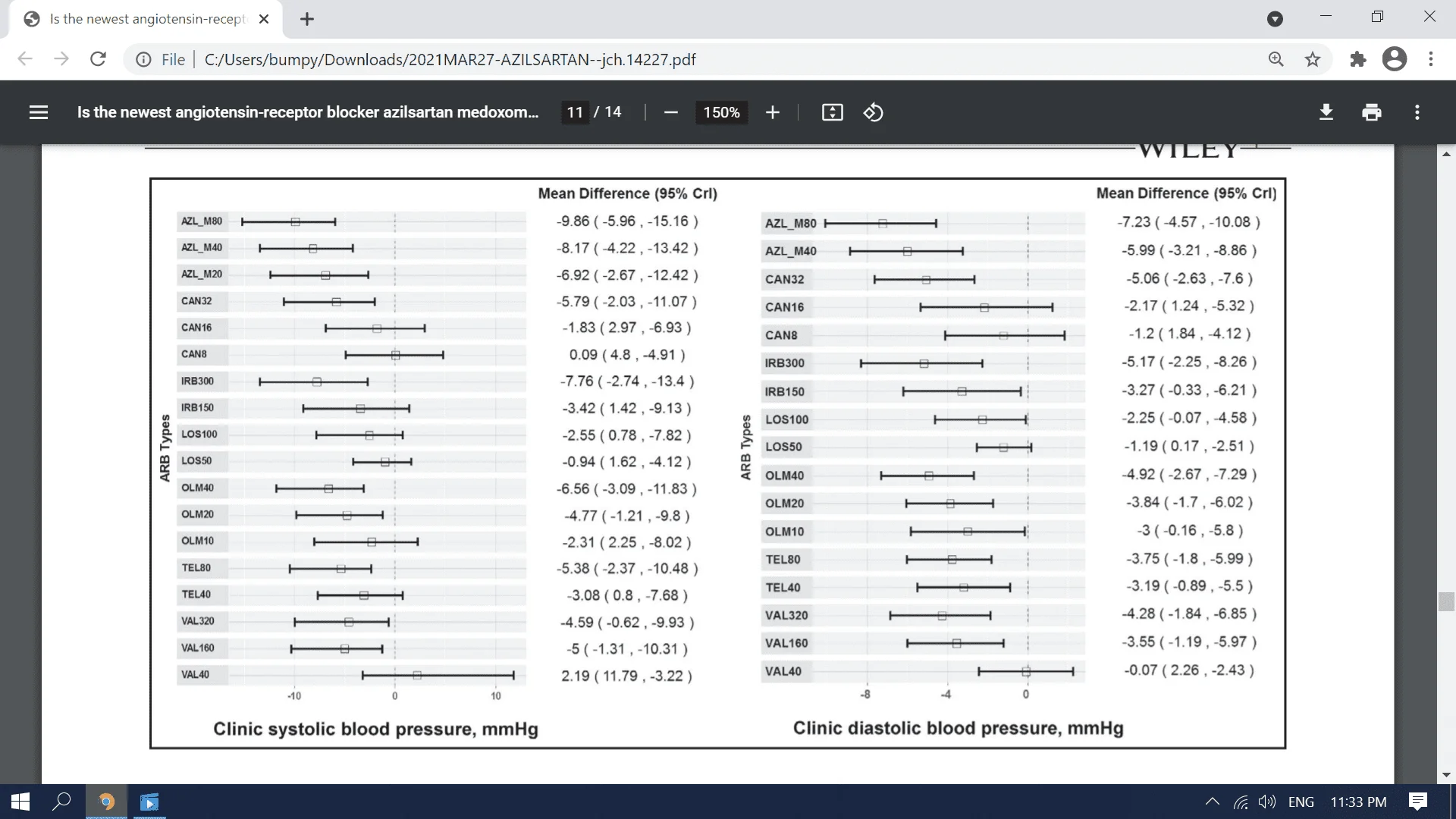Screen dimensions: 1456x819
Task: Click the 150% zoom level field
Action: 721,112
